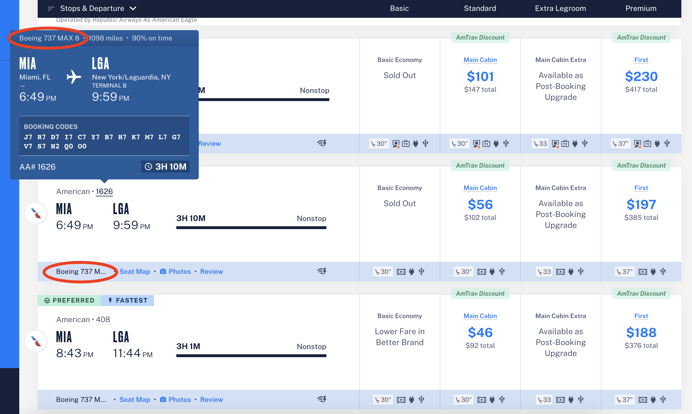Click the sort lines icon beside Stops & Departure
Screen dimensions: 692x414
[51, 9]
